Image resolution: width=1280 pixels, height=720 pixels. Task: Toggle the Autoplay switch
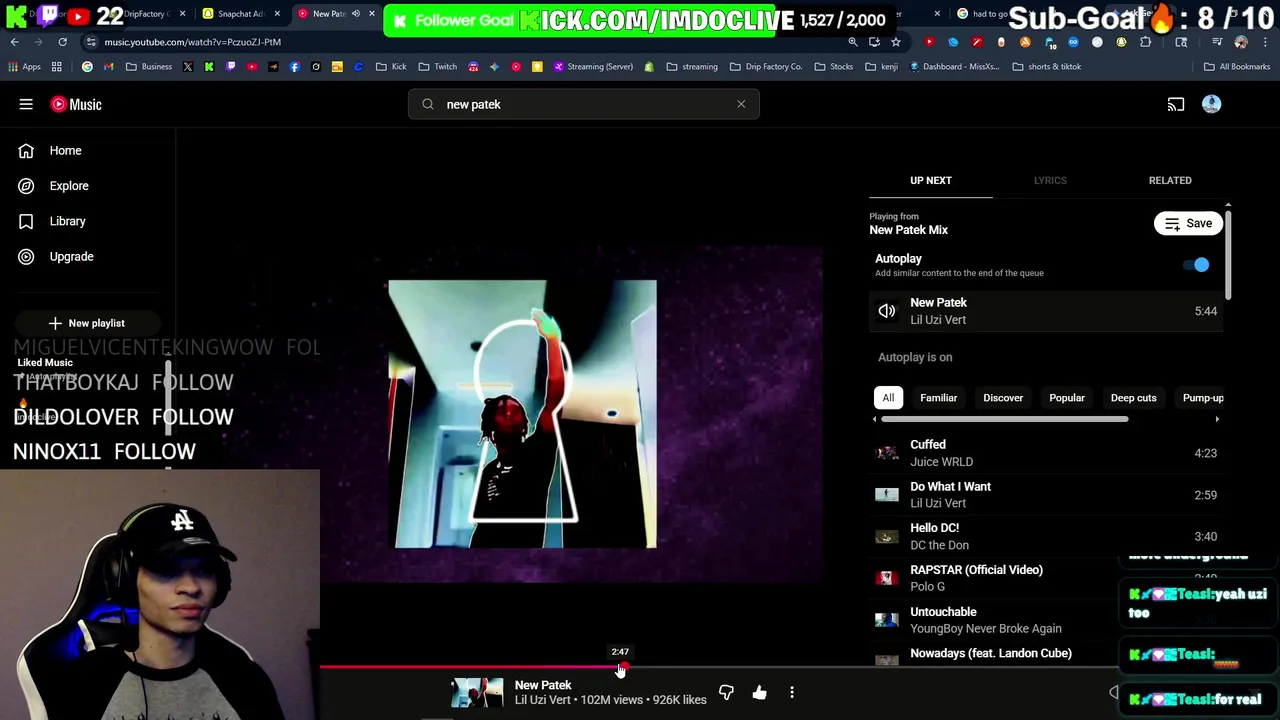coord(1196,265)
